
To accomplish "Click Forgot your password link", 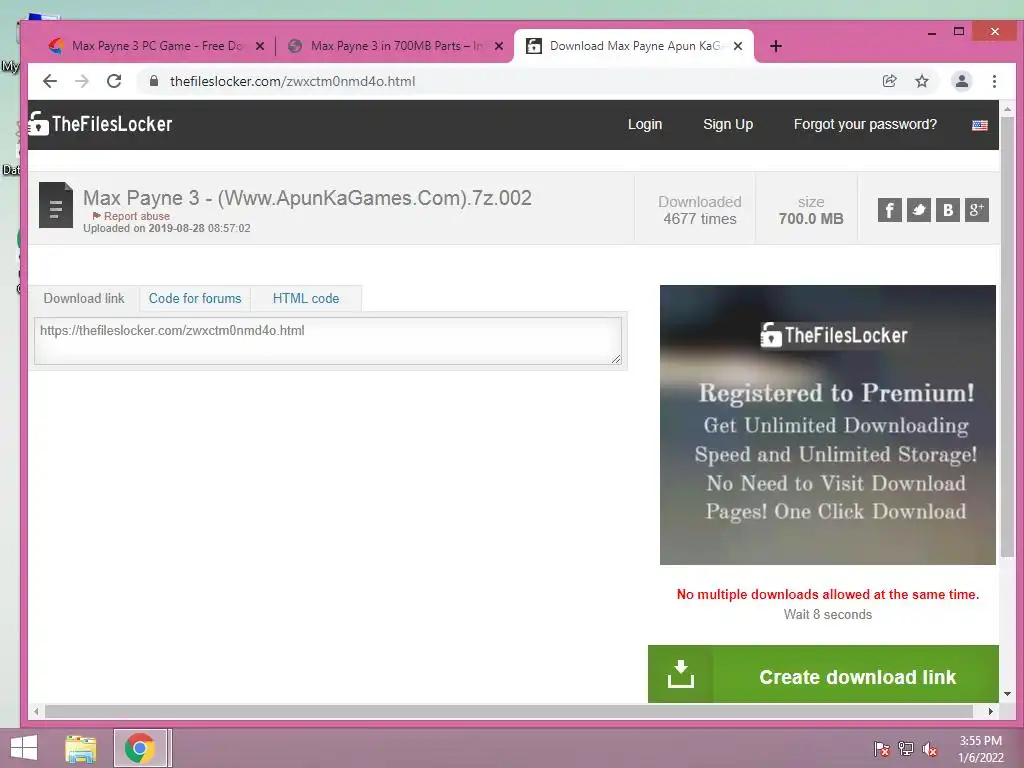I will [x=865, y=124].
